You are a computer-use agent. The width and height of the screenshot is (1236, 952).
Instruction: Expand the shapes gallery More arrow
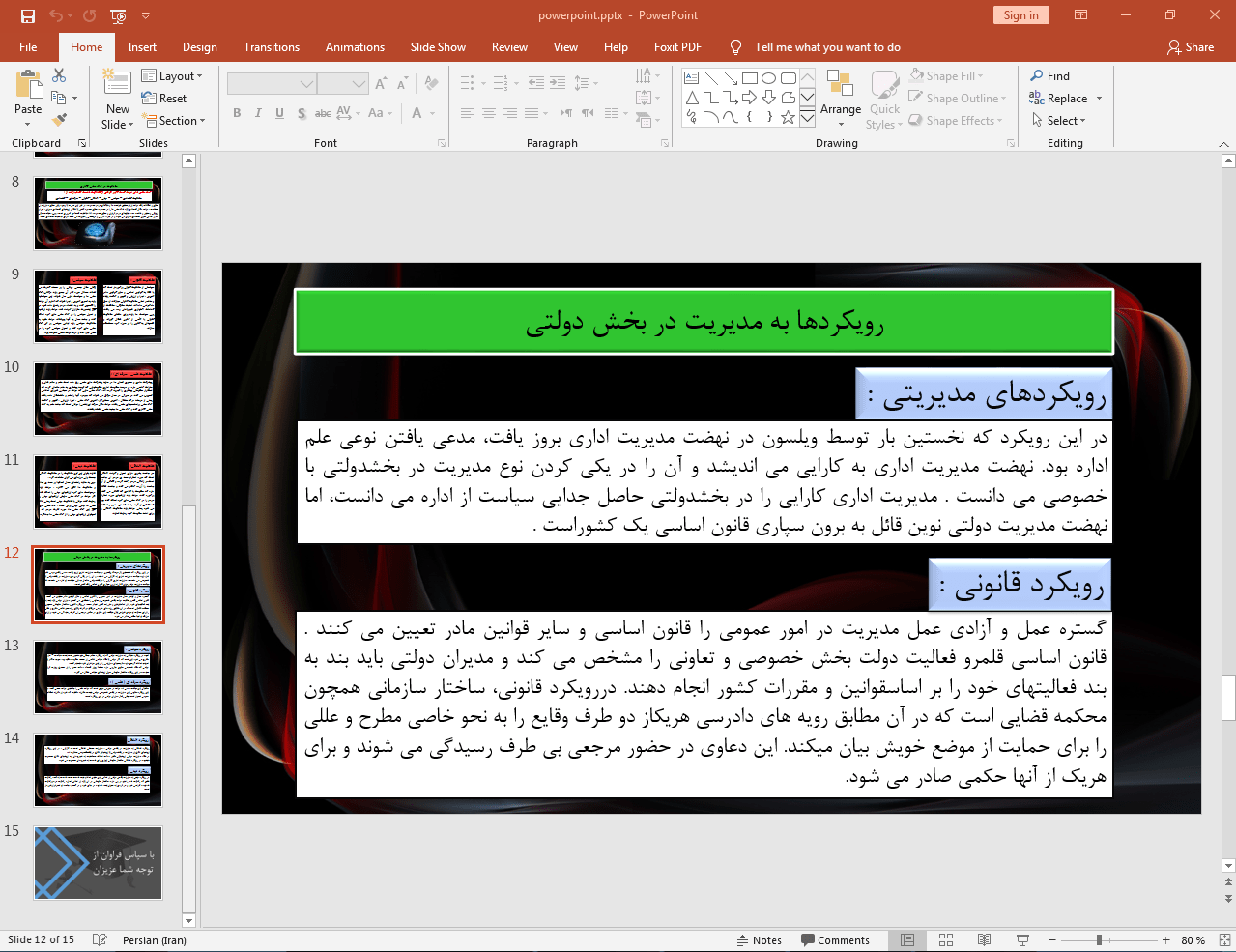pos(807,117)
